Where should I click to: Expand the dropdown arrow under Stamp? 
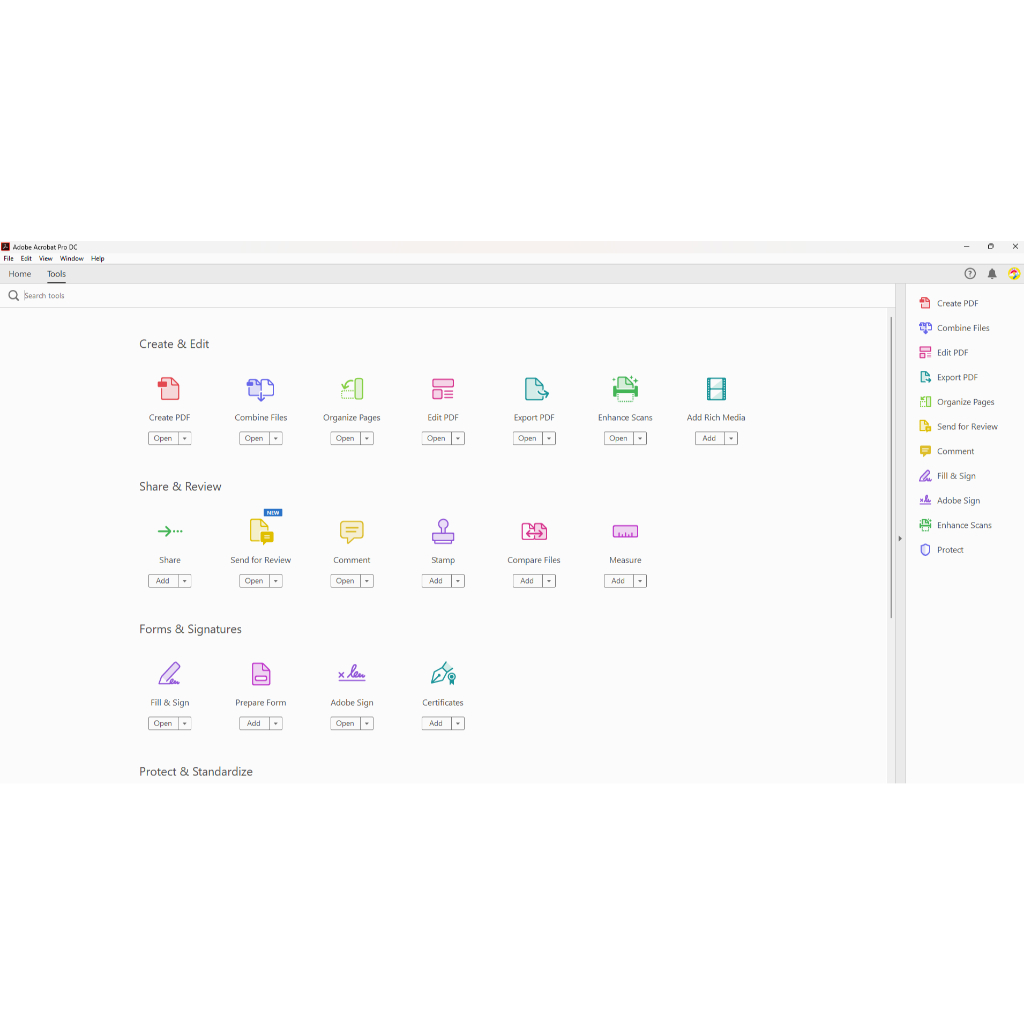(458, 581)
